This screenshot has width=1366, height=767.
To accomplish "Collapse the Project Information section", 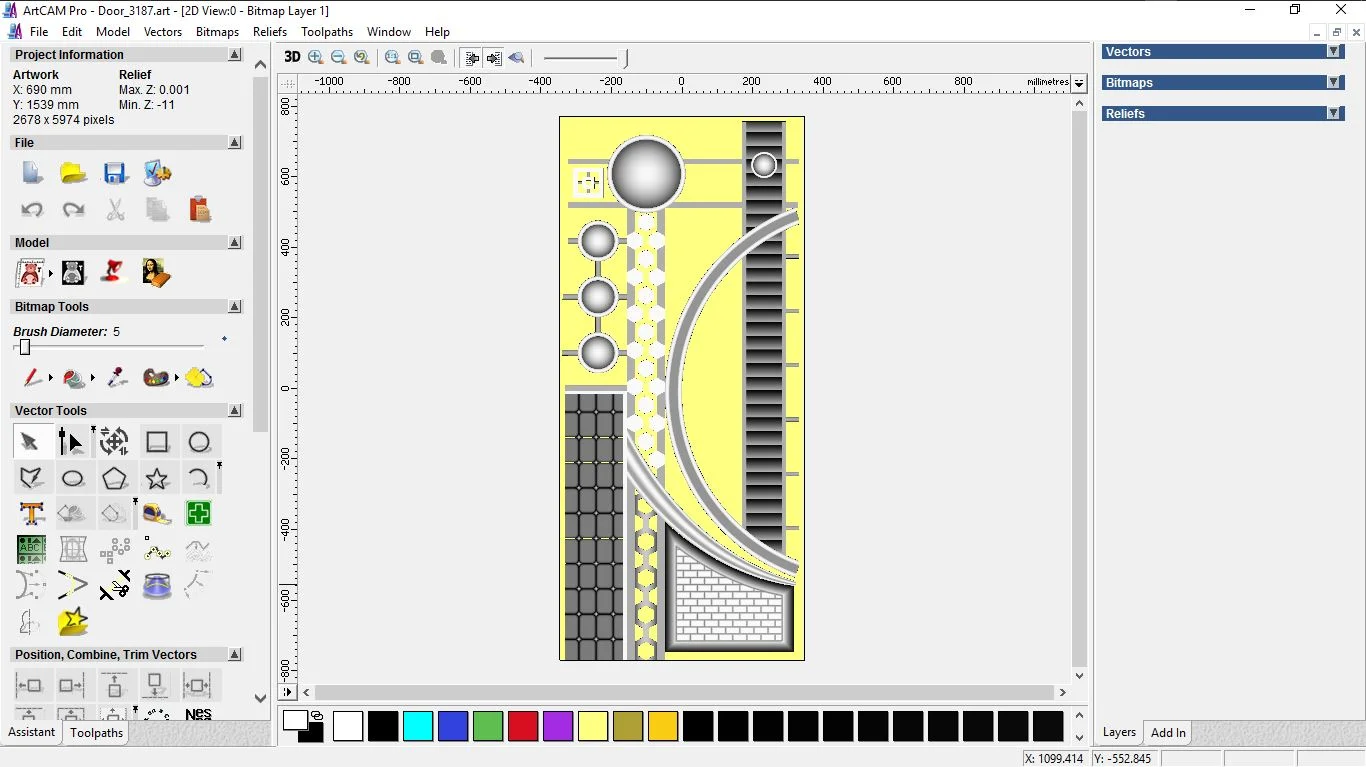I will 235,55.
